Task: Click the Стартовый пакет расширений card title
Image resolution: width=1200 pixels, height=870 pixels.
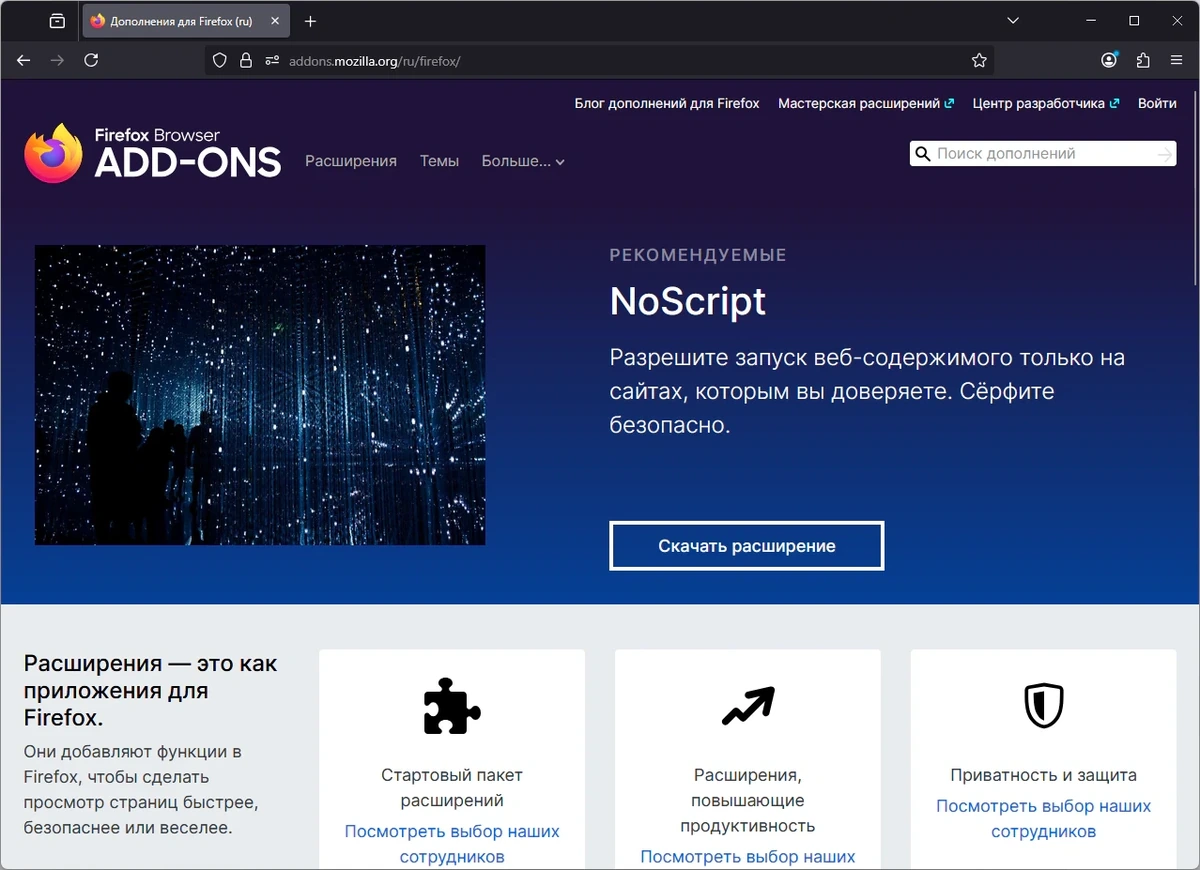Action: pos(452,788)
